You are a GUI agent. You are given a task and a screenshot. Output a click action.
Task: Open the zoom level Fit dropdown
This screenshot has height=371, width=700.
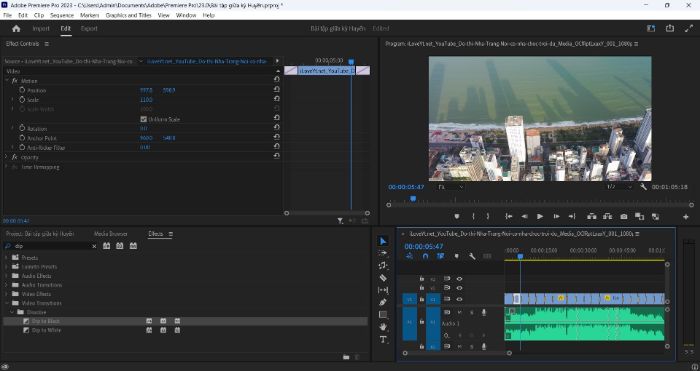coord(451,187)
